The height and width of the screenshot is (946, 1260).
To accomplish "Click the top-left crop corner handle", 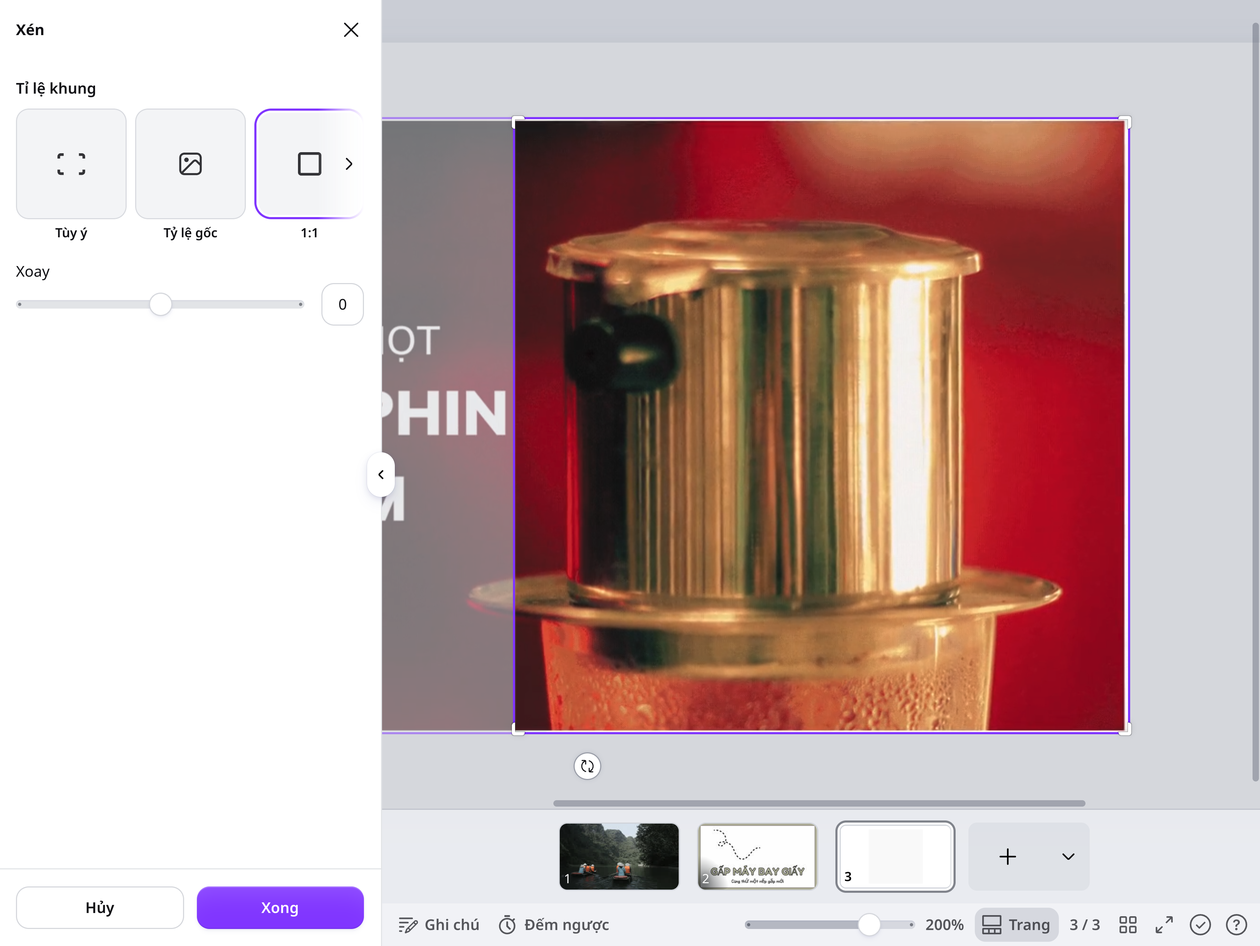I will click(518, 121).
